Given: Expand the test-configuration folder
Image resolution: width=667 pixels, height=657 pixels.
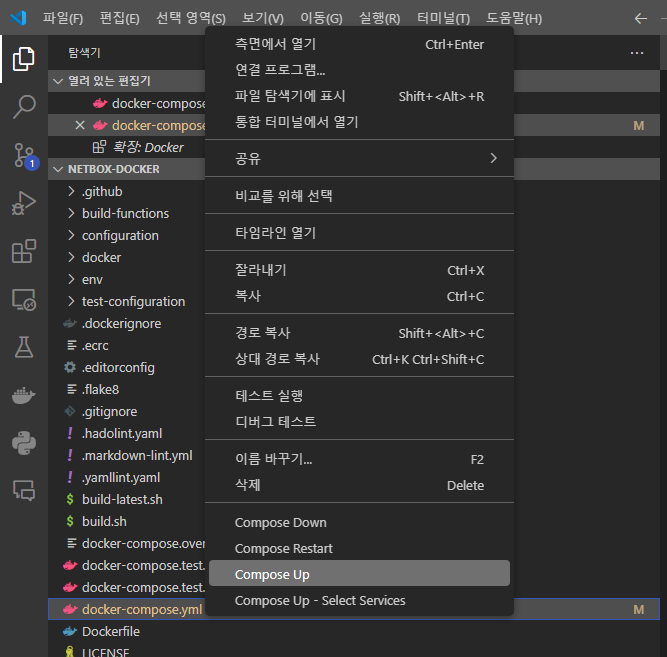Looking at the screenshot, I should point(71,301).
